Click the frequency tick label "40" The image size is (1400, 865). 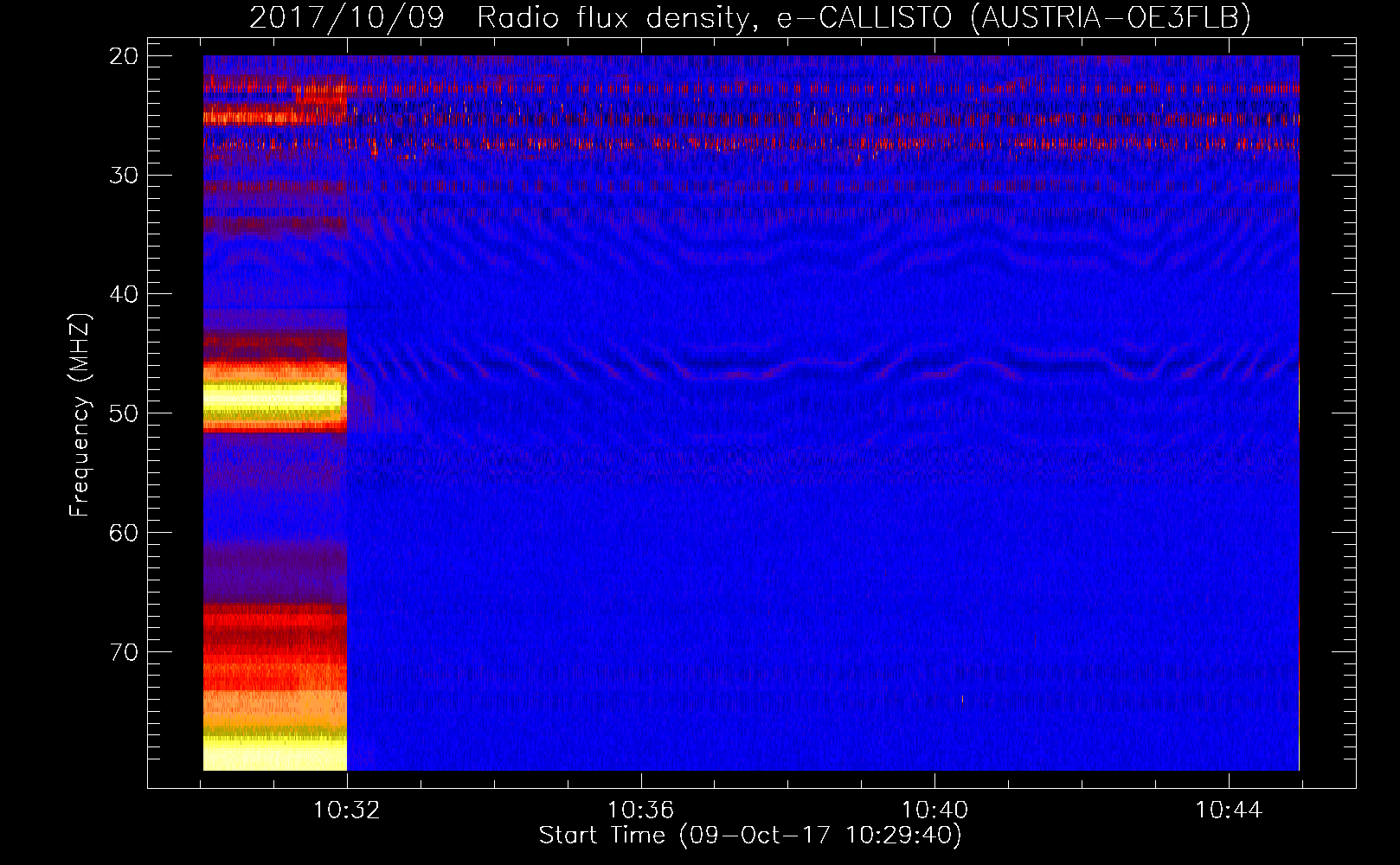[125, 294]
